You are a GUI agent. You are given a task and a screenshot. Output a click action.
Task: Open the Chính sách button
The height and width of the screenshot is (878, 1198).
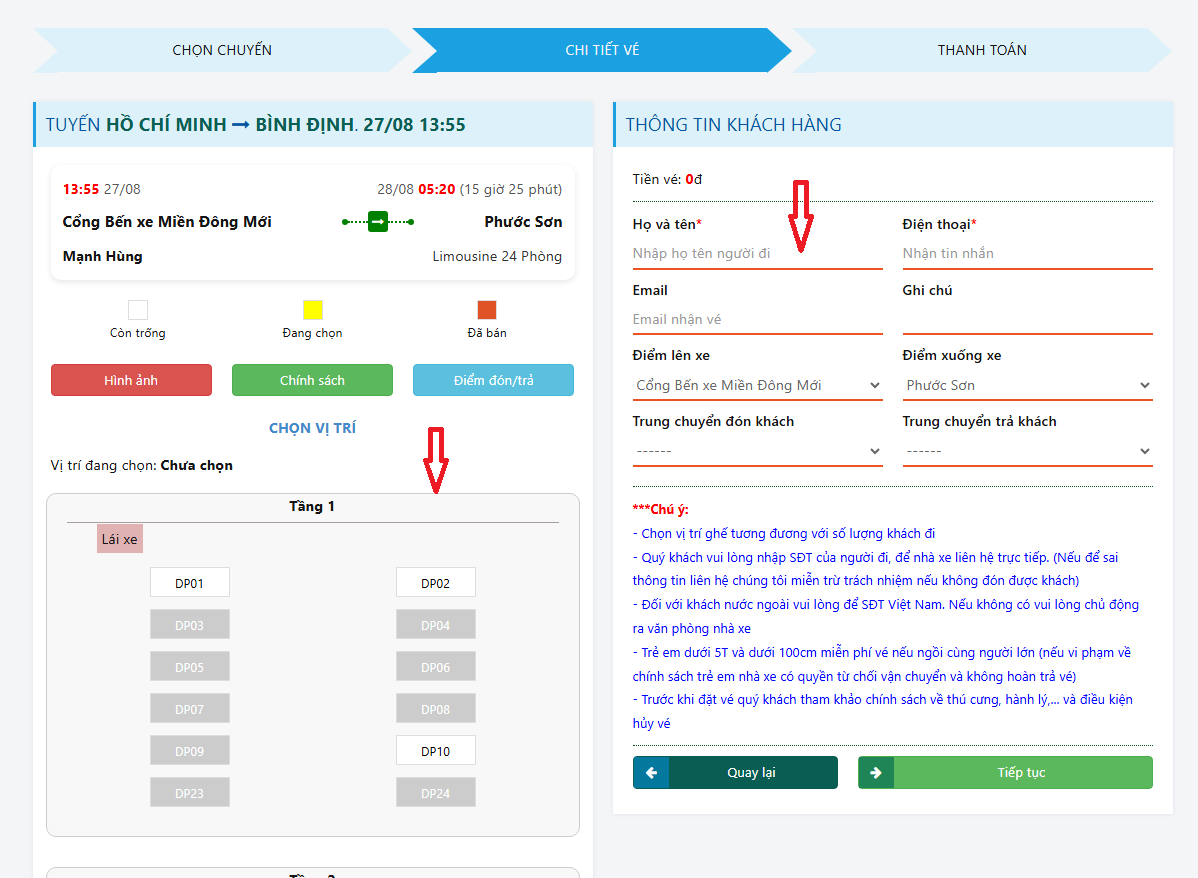(312, 380)
